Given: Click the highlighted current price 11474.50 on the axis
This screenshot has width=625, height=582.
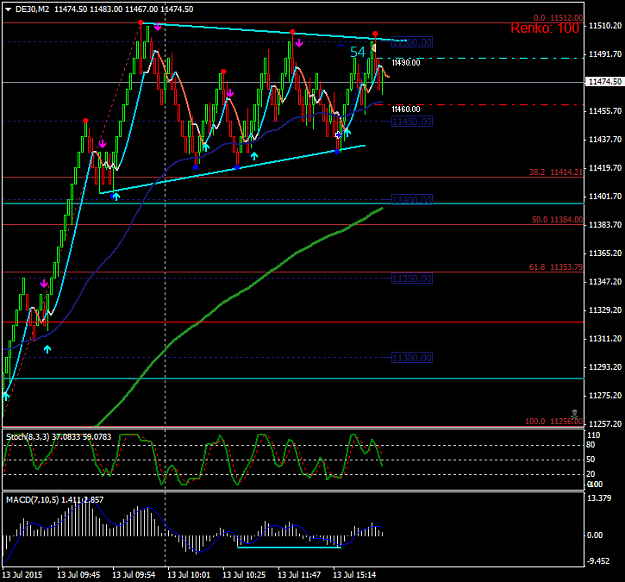Looking at the screenshot, I should [605, 82].
